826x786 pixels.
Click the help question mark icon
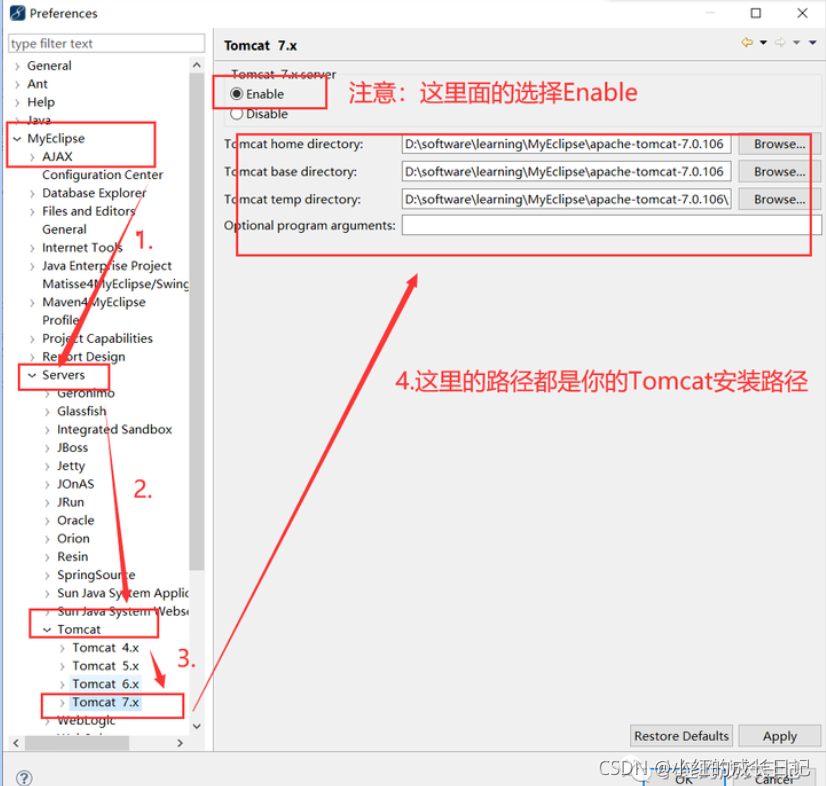pyautogui.click(x=24, y=778)
